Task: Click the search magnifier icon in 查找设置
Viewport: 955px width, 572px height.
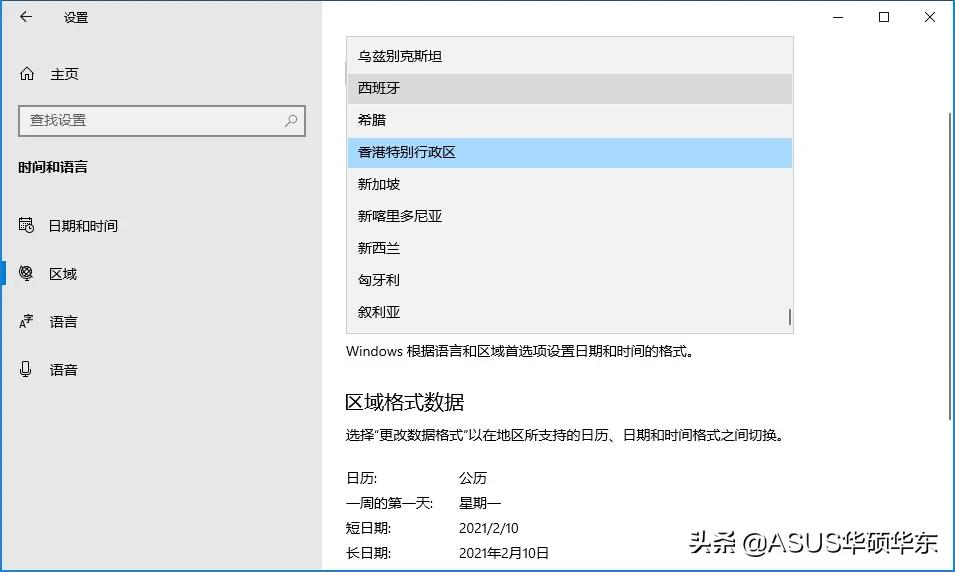Action: click(x=291, y=121)
